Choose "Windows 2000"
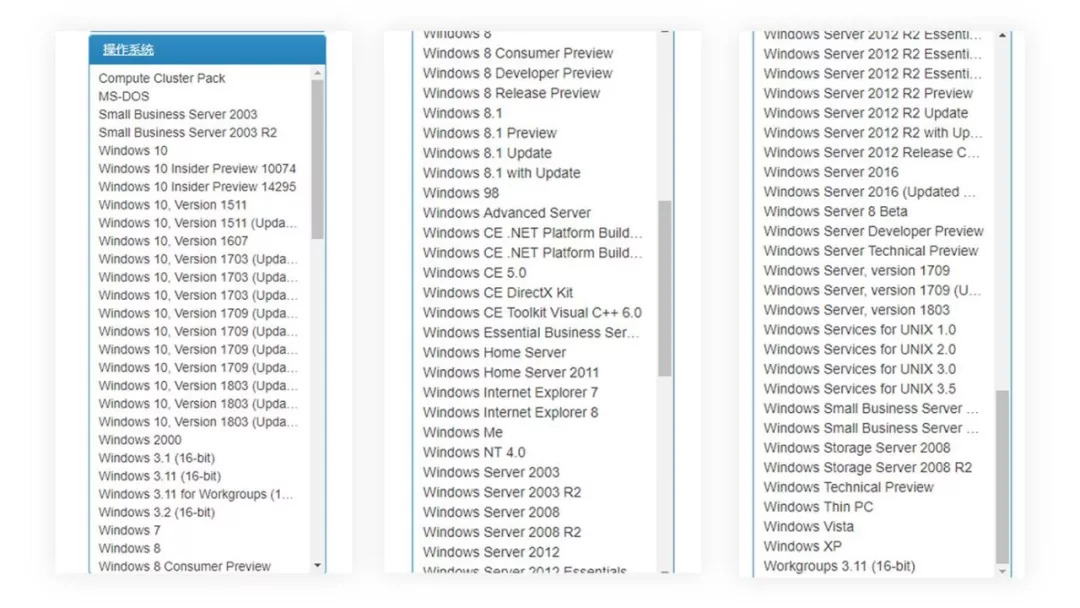The height and width of the screenshot is (608, 1080). tap(140, 440)
